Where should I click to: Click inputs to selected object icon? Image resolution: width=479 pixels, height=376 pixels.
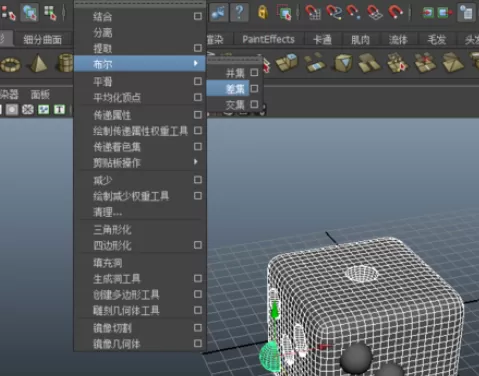(x=428, y=13)
